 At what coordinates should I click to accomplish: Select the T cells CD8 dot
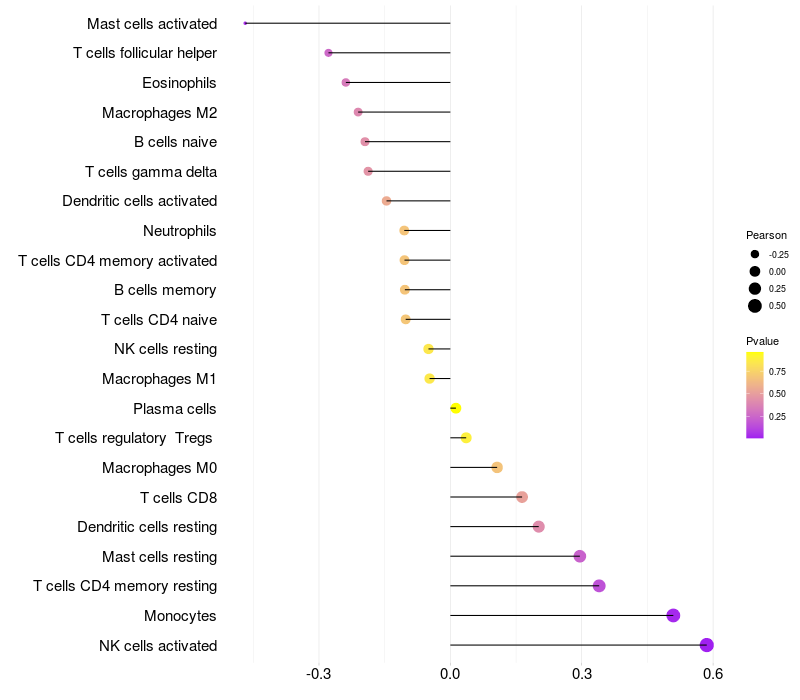[x=521, y=497]
